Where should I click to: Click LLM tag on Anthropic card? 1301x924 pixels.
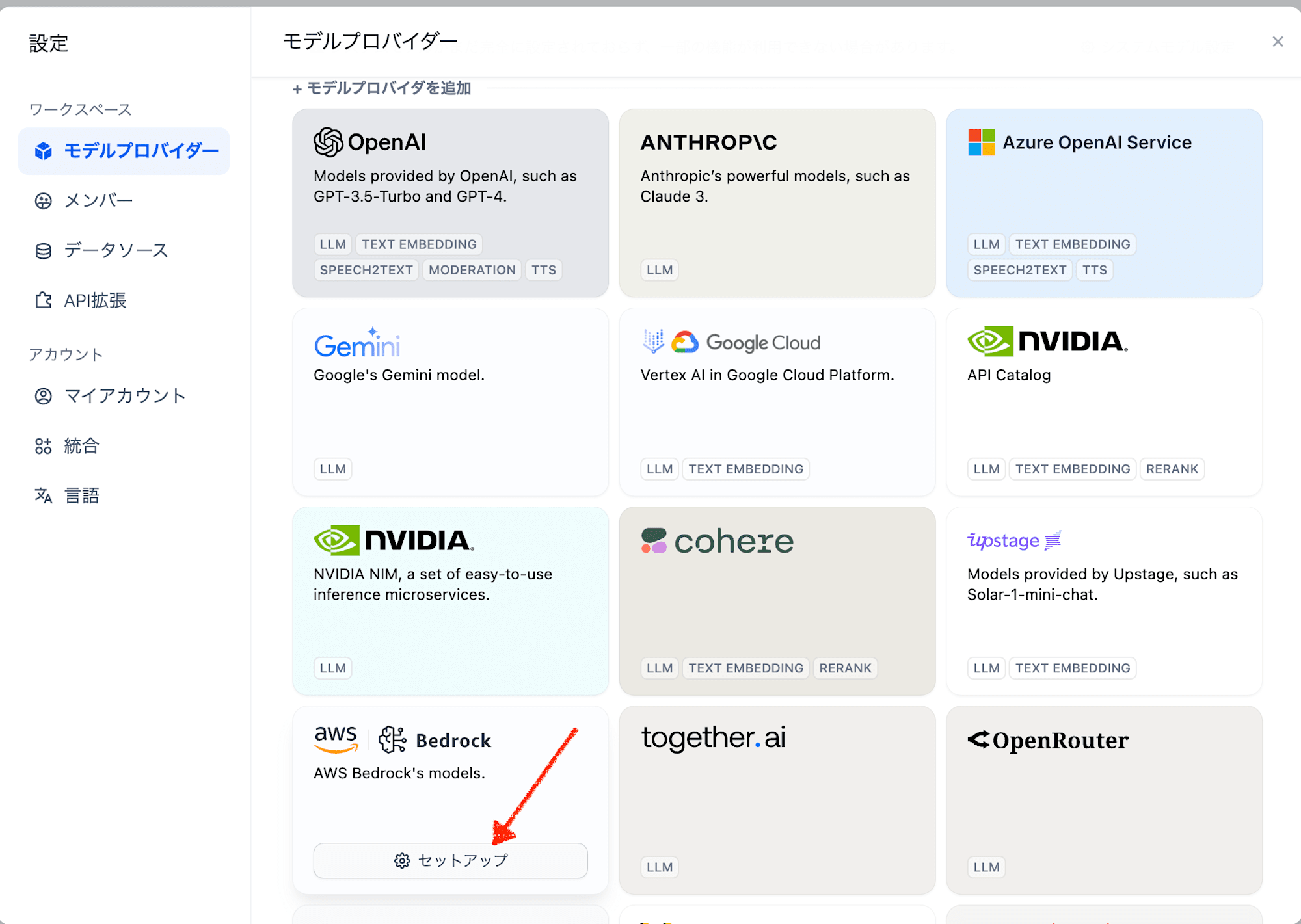click(x=660, y=270)
